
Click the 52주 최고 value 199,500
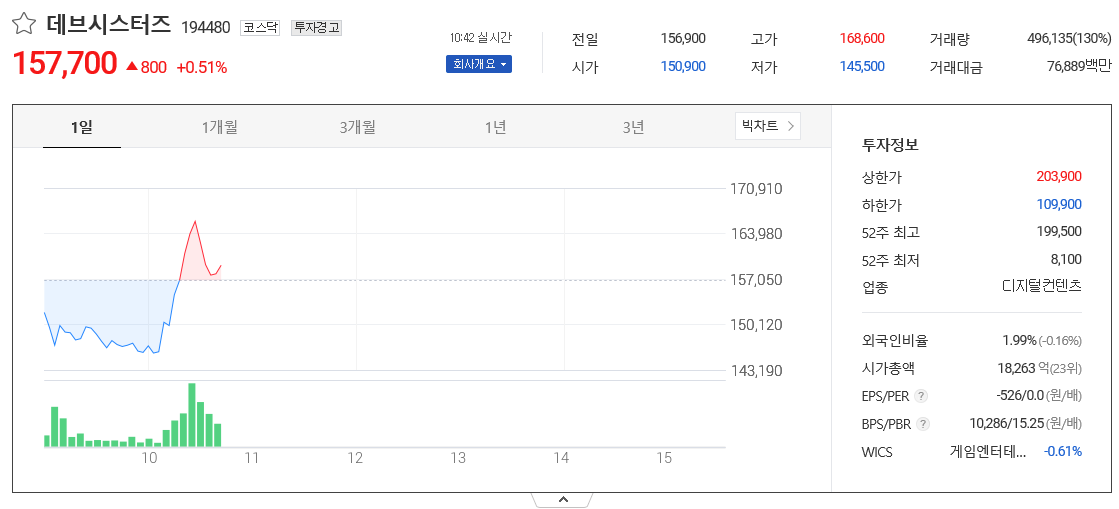point(1059,231)
